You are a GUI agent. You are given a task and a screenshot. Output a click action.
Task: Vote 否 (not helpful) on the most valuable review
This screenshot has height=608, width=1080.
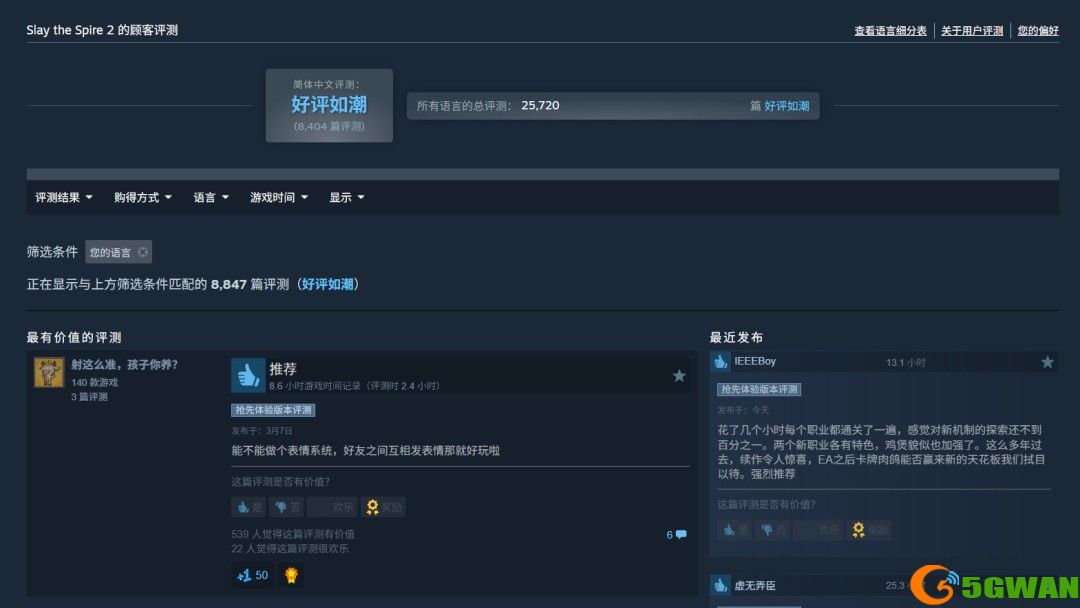coord(287,507)
